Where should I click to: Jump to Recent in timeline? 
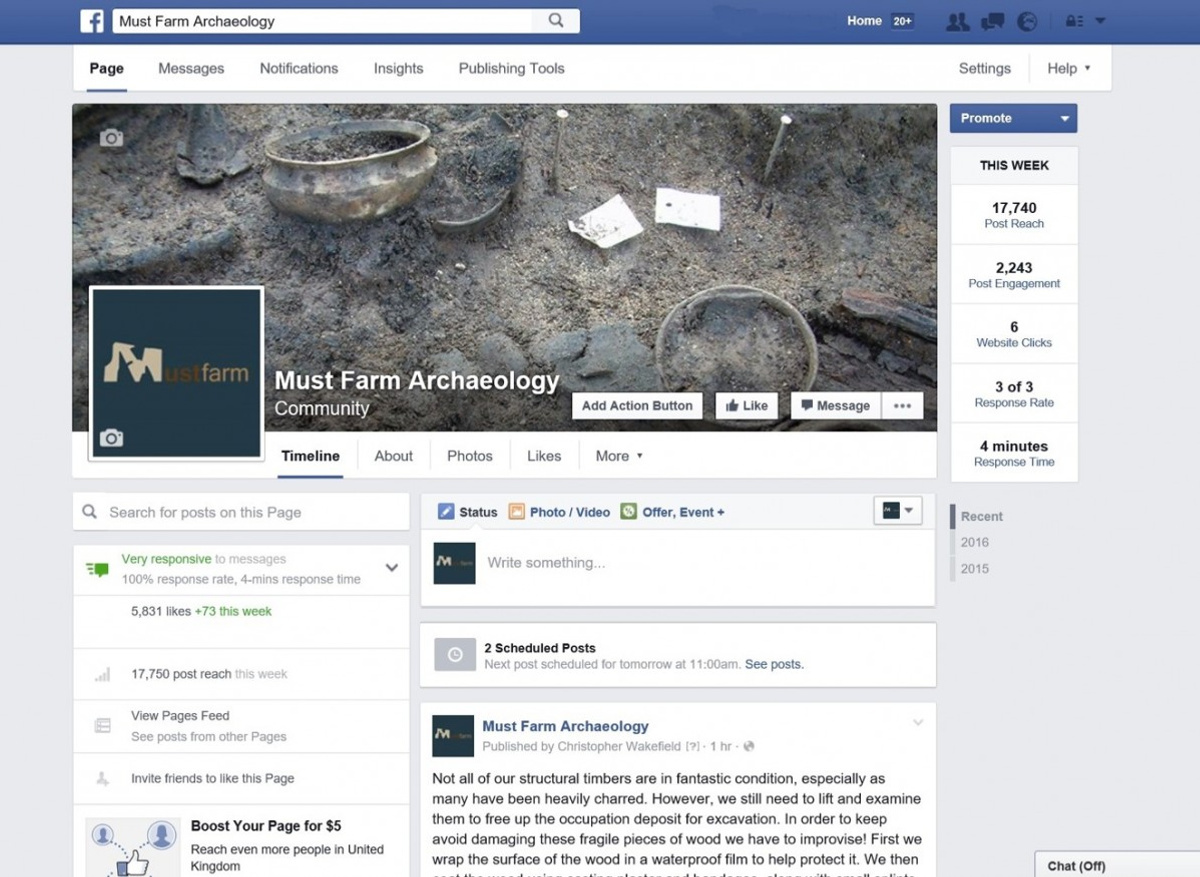point(982,517)
